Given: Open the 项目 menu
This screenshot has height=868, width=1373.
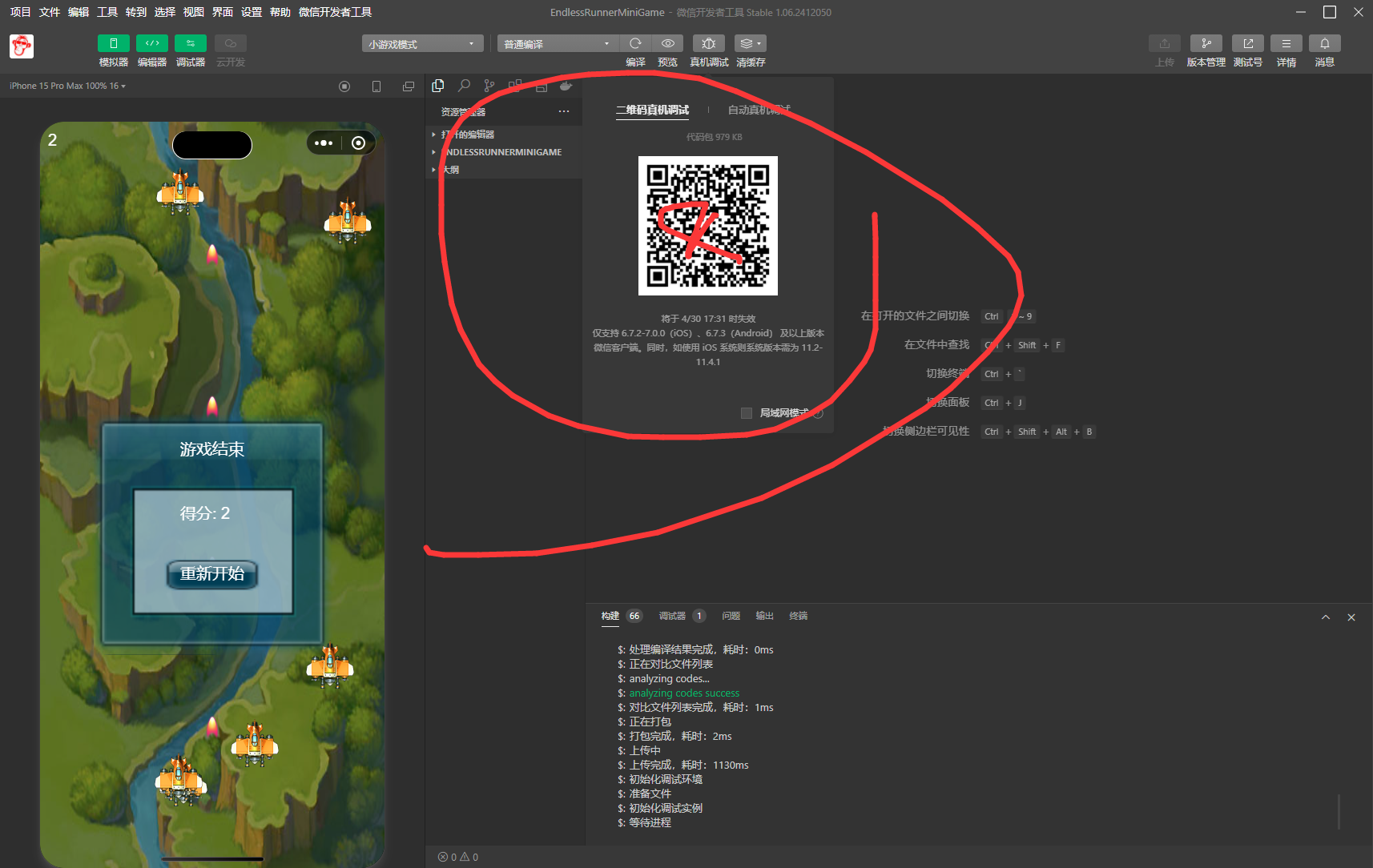Looking at the screenshot, I should pos(20,12).
